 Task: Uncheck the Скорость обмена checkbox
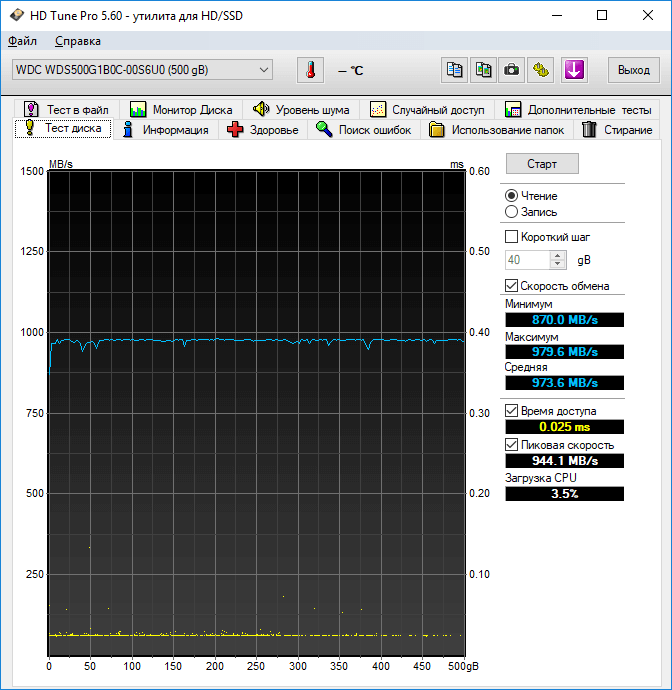[x=512, y=286]
